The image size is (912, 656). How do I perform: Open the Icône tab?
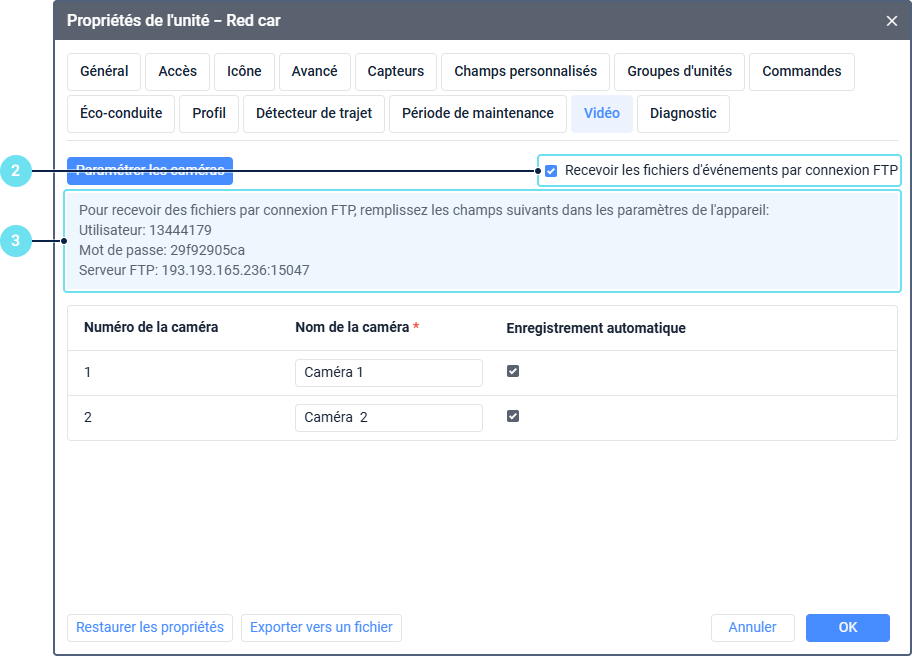coord(244,72)
